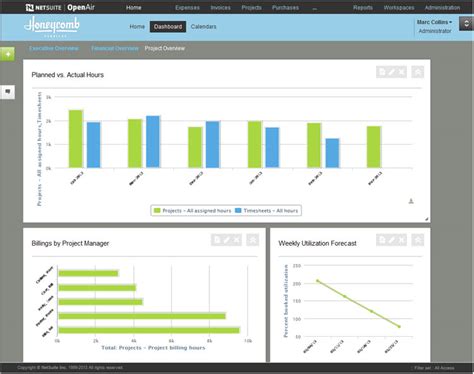Collapse the Weekly Utilization Forecast portlet
The width and height of the screenshot is (474, 374).
[418, 240]
